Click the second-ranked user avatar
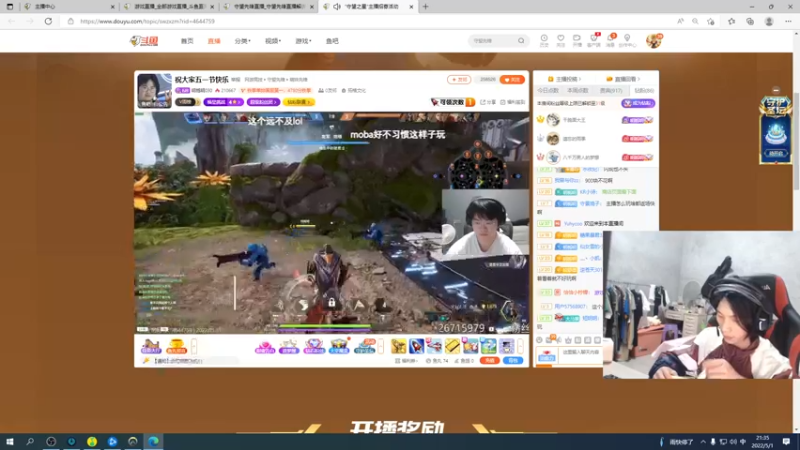Image resolution: width=800 pixels, height=450 pixels. [x=553, y=138]
